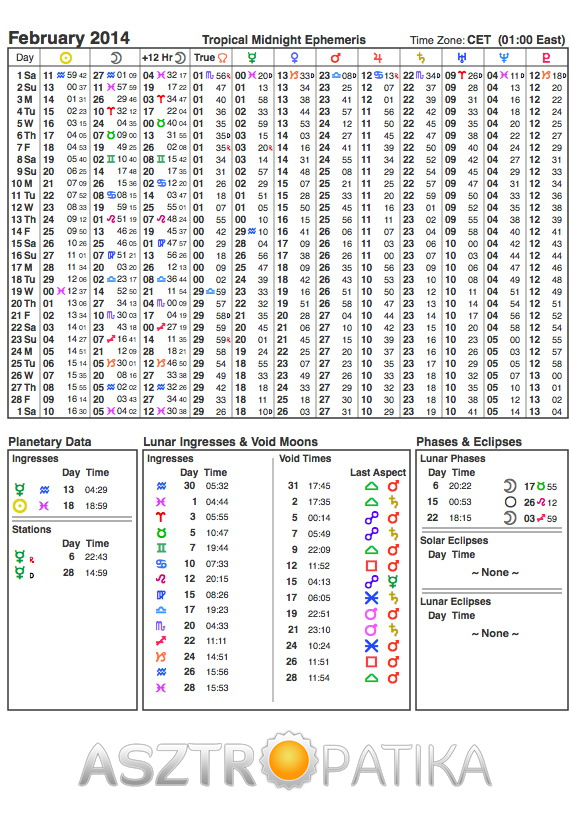Click Sagittarius glyph in lunar ingress 11:11

[x=162, y=641]
